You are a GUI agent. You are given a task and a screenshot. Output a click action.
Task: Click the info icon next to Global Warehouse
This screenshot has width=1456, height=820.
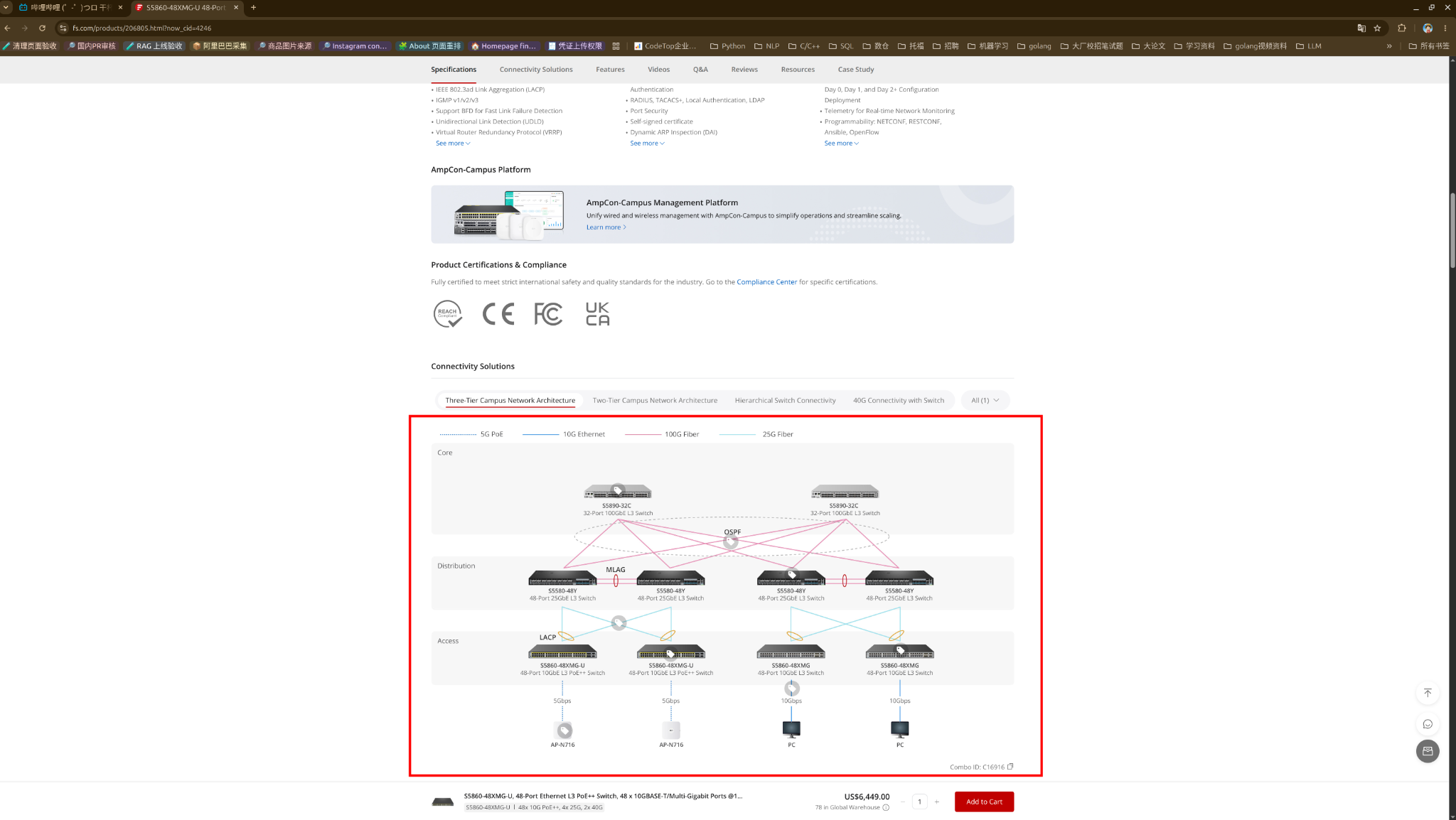coord(886,808)
